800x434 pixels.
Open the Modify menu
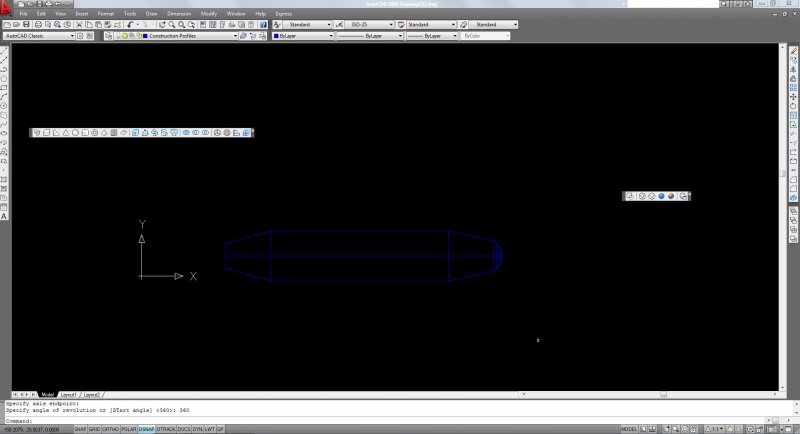209,14
